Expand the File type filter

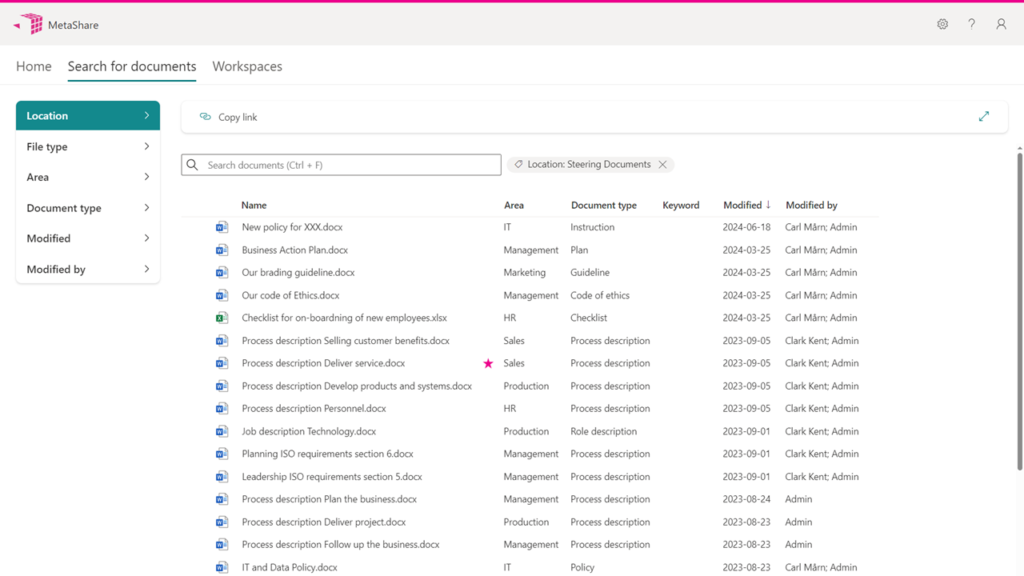[88, 146]
